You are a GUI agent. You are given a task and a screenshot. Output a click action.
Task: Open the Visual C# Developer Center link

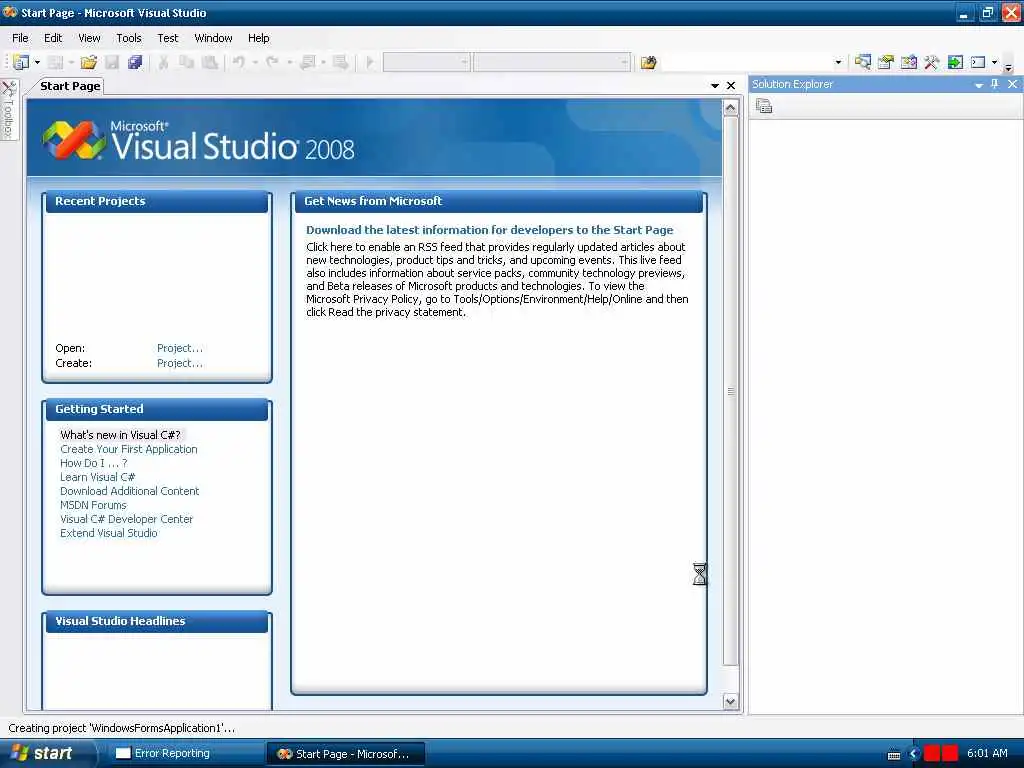pyautogui.click(x=126, y=519)
